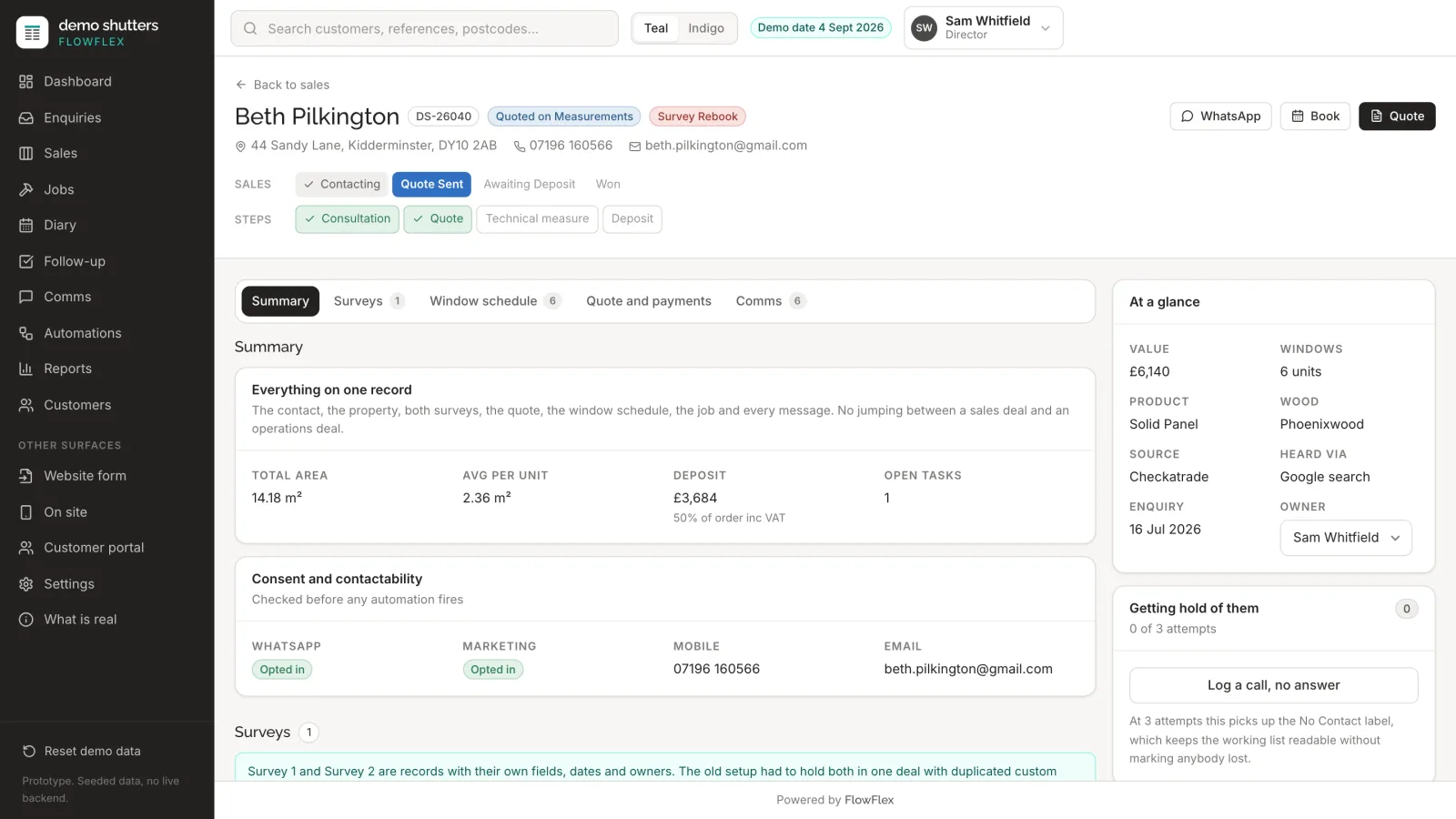The height and width of the screenshot is (819, 1456).
Task: Select the Awaiting Deposit stage
Action: click(530, 185)
